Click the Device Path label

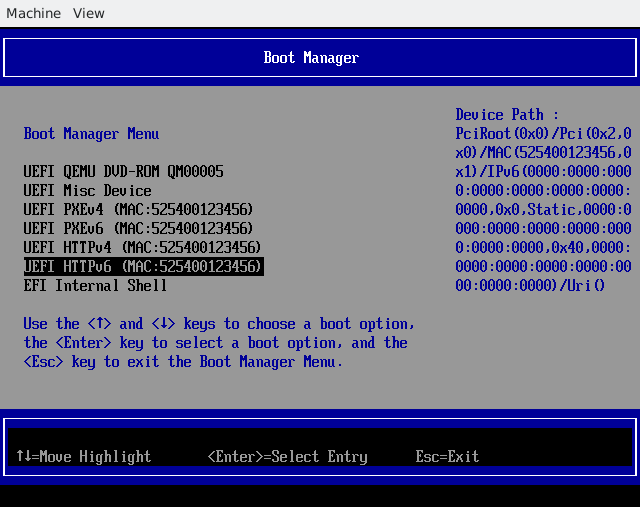click(x=507, y=115)
